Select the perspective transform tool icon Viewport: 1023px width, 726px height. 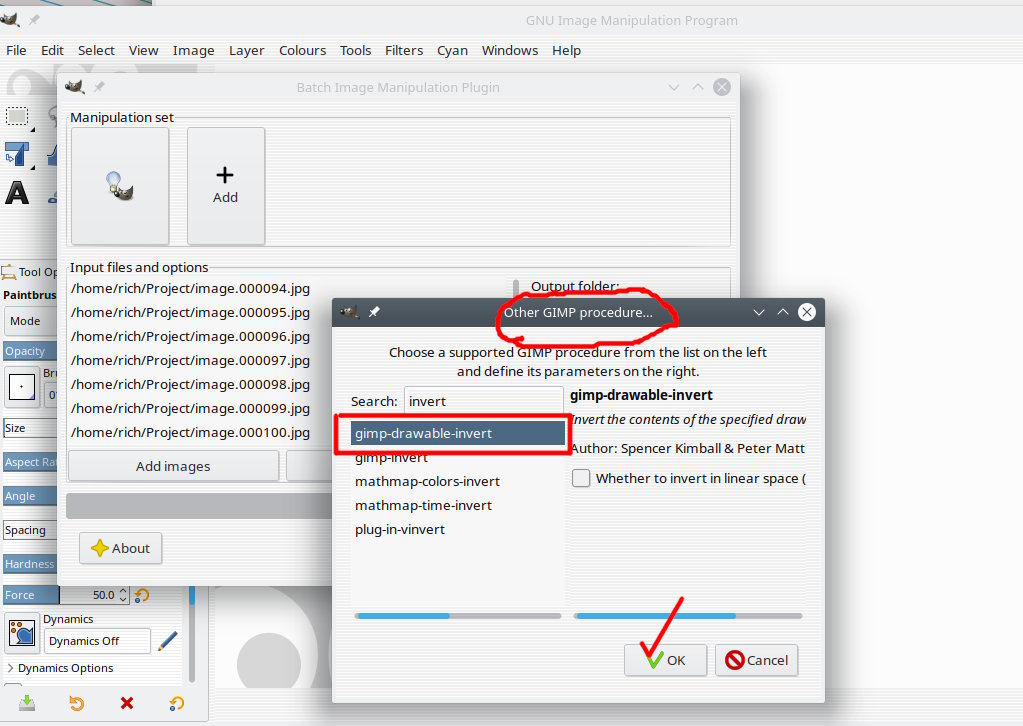coord(17,155)
